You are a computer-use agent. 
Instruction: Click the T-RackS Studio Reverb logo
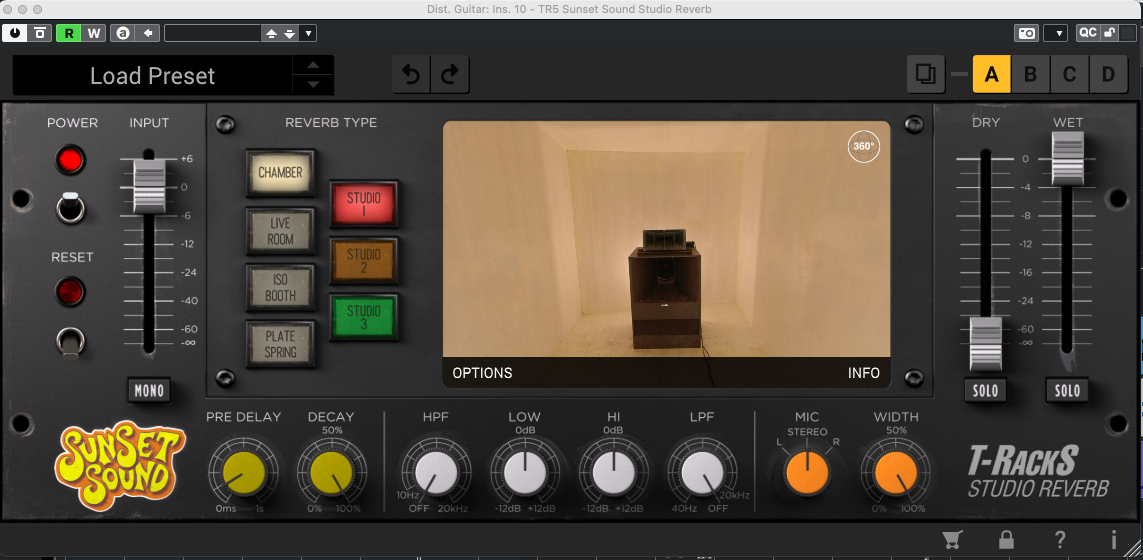[1038, 472]
